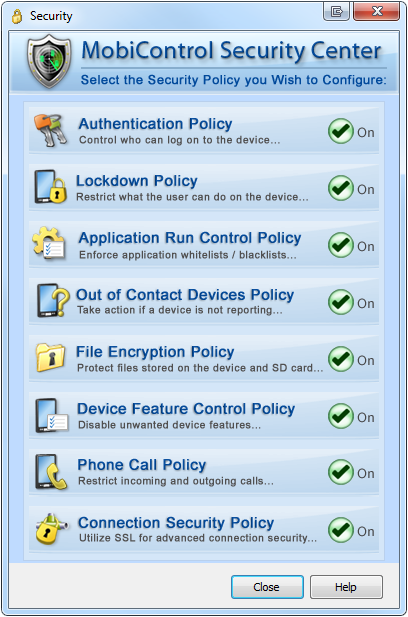Screen dimensions: 408x617
Task: Click the keys icon for Authentication Policy
Action: tap(50, 130)
